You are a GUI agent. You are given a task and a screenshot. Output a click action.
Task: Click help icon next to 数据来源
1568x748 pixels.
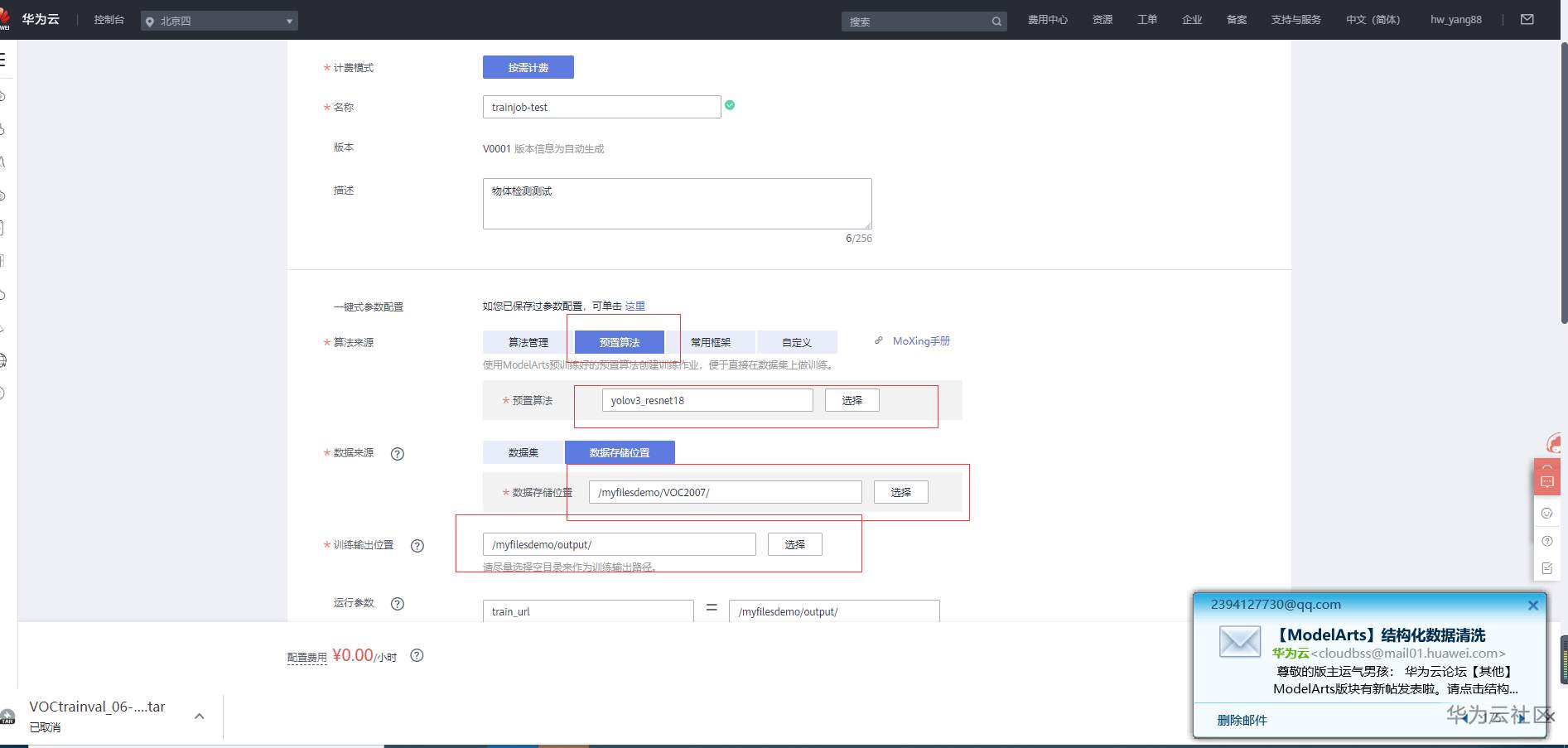pyautogui.click(x=398, y=454)
